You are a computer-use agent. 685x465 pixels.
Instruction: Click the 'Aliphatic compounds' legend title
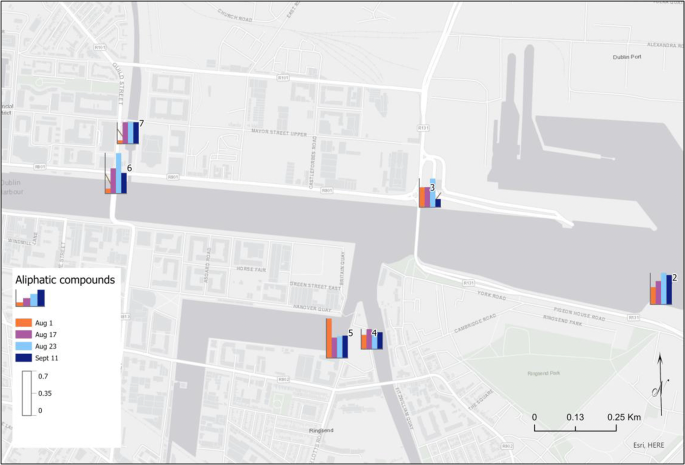point(65,280)
